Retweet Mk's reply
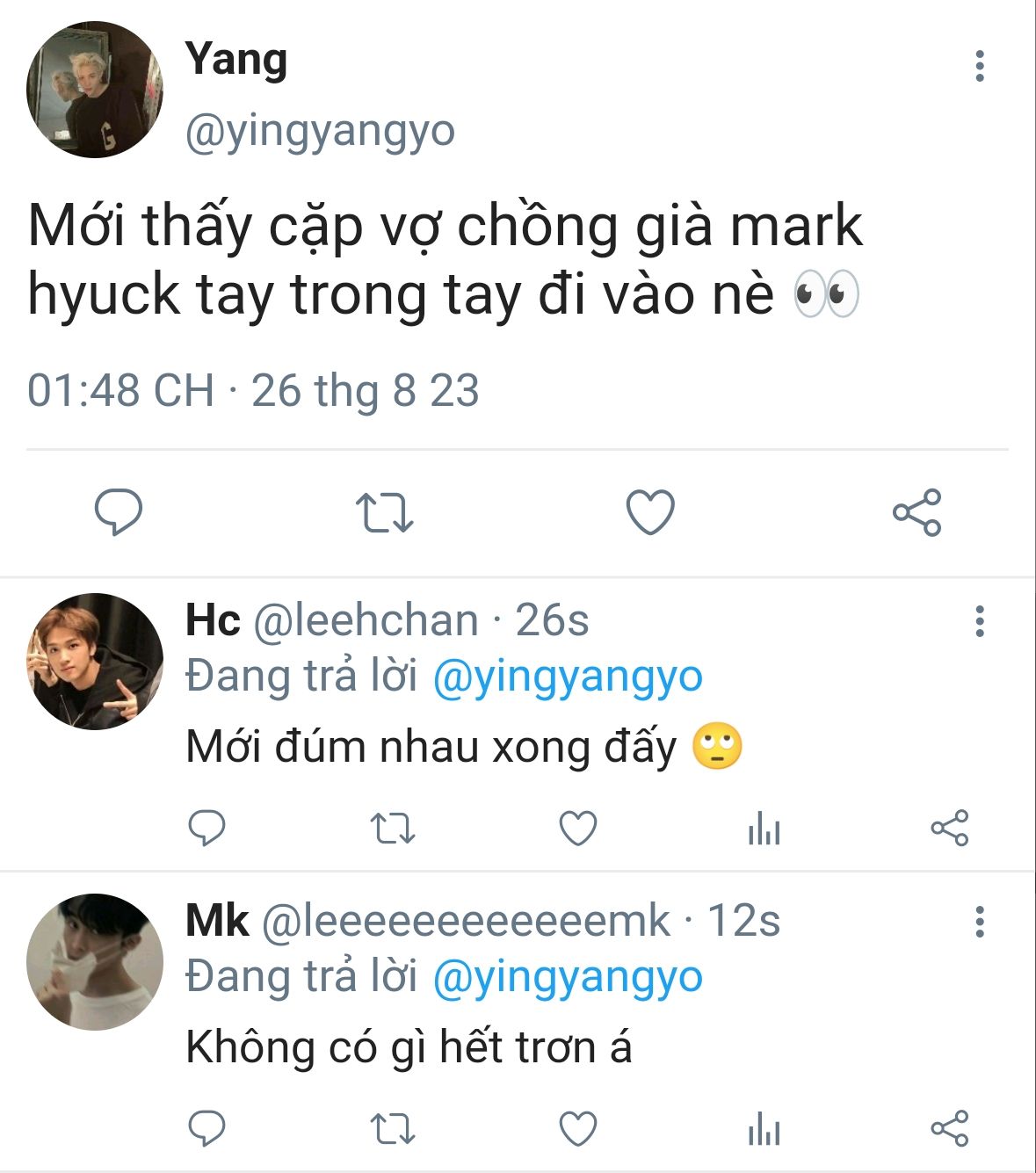This screenshot has width=1036, height=1173. pyautogui.click(x=392, y=1129)
